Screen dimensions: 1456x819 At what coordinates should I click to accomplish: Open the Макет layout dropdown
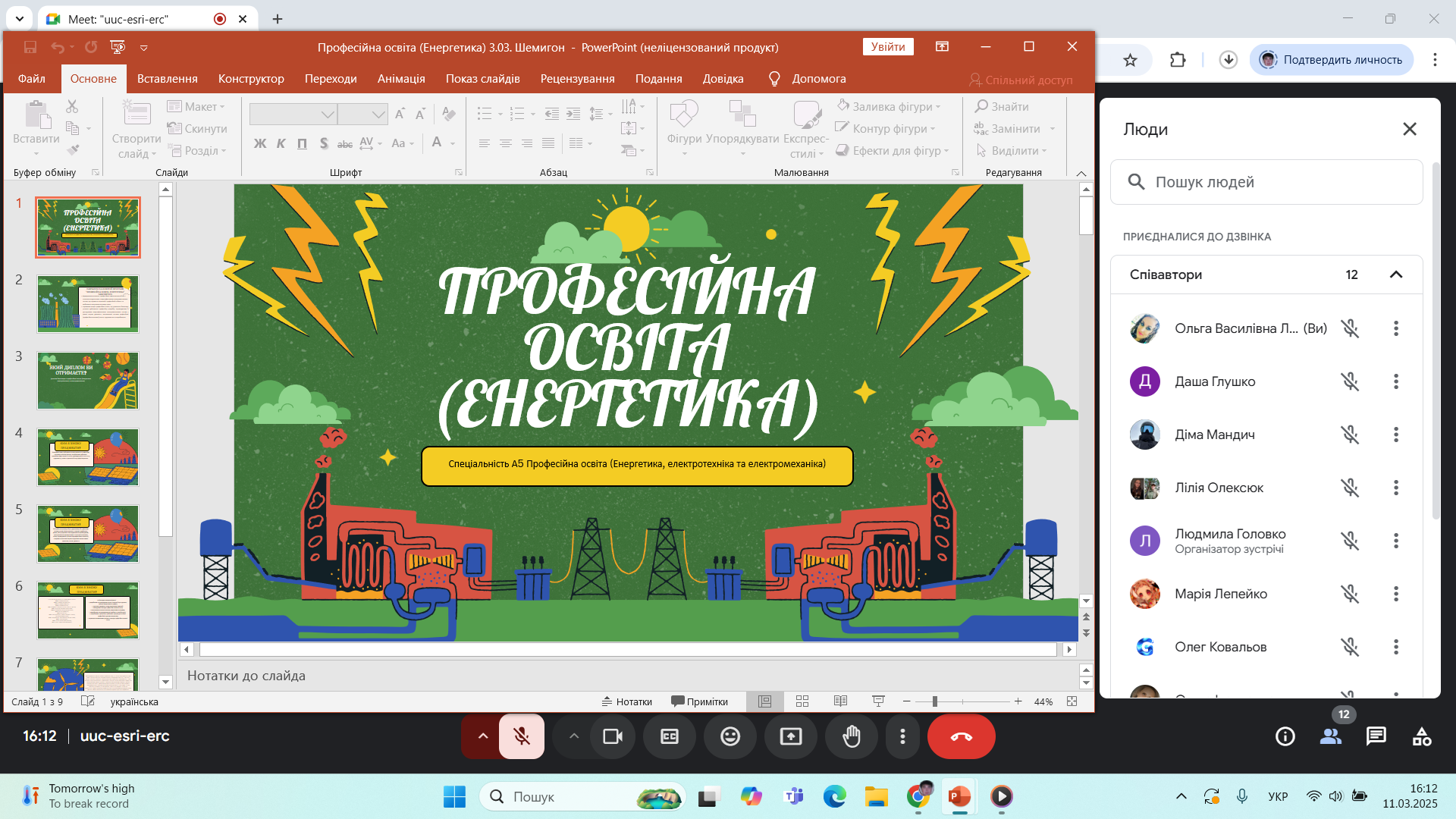(196, 107)
